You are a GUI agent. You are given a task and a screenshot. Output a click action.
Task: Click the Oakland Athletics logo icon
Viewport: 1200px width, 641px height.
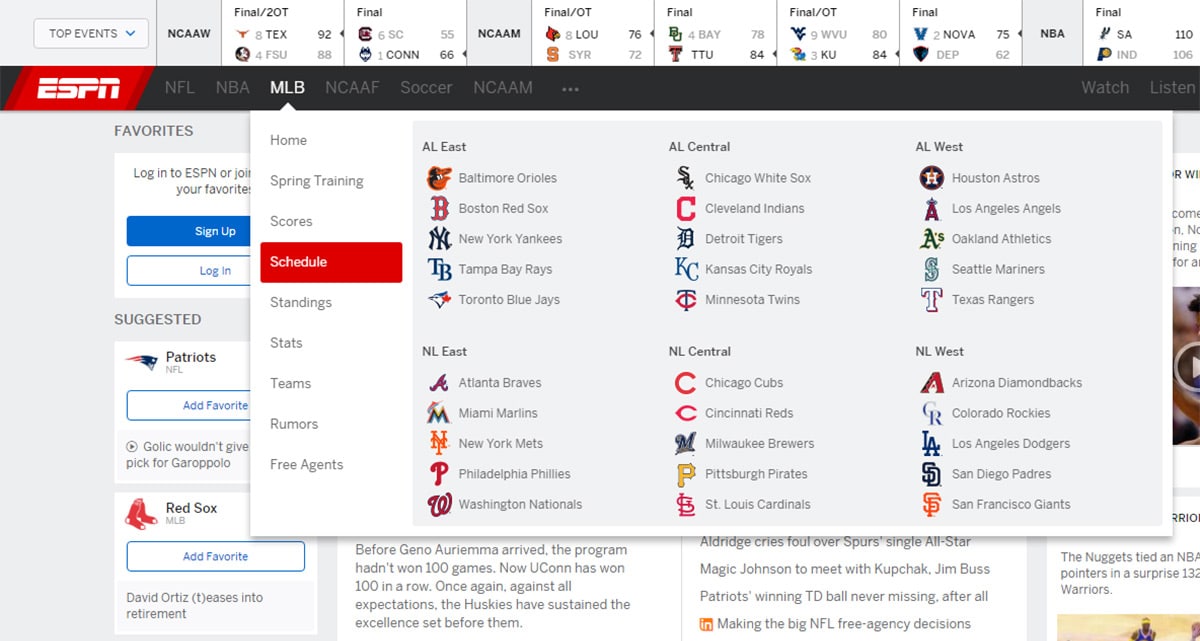tap(931, 239)
